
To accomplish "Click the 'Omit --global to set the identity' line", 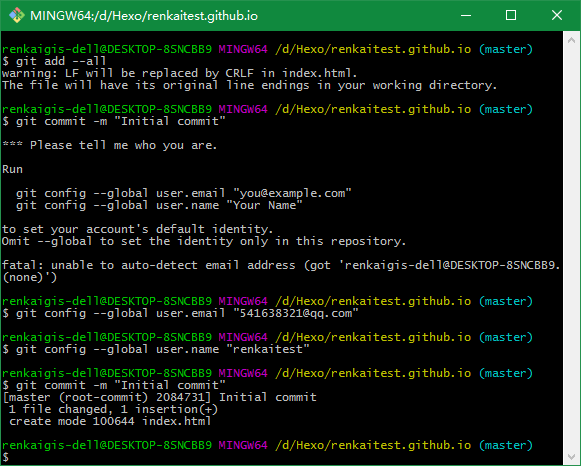I will tap(204, 241).
